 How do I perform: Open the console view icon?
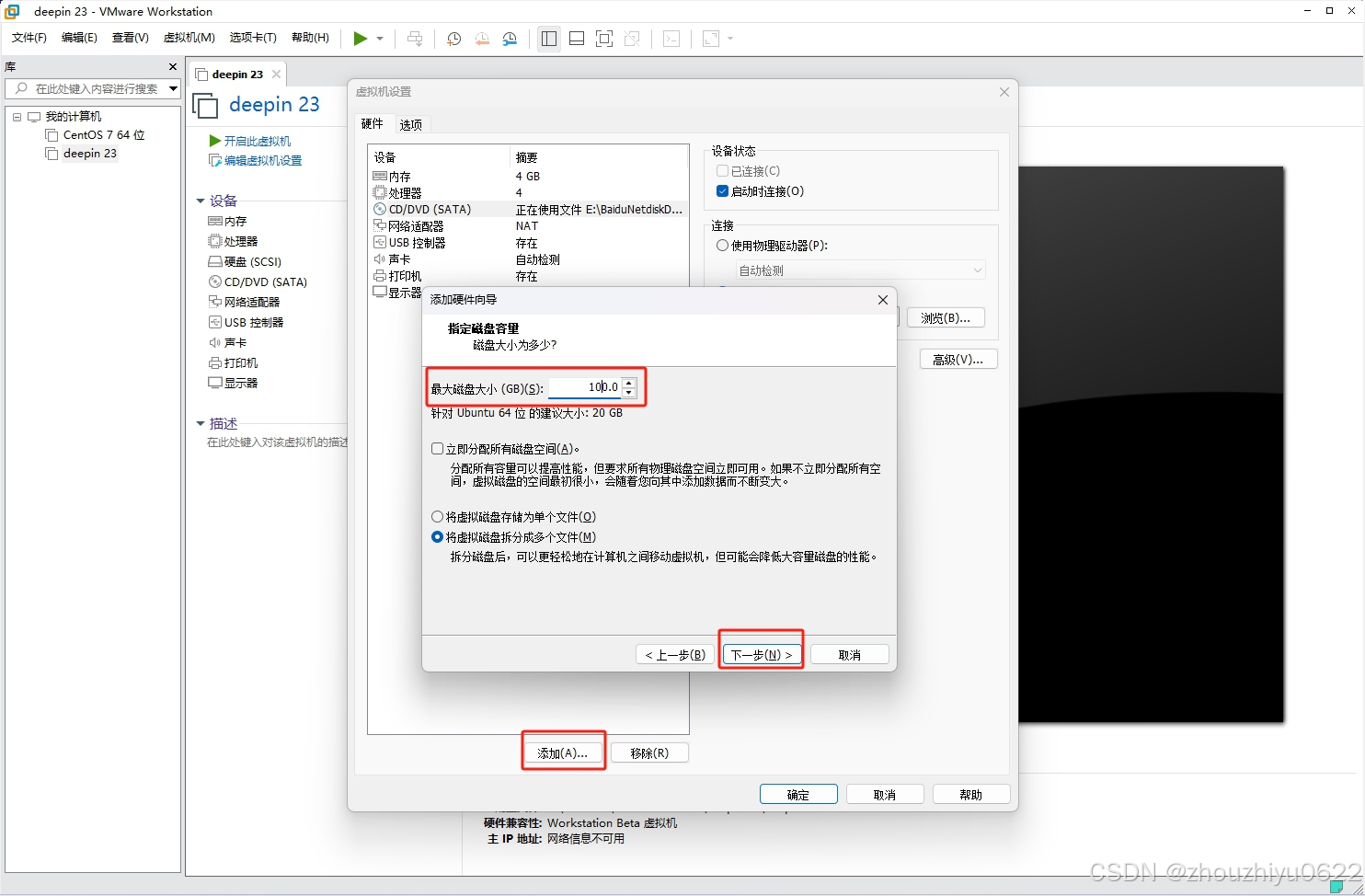point(671,39)
